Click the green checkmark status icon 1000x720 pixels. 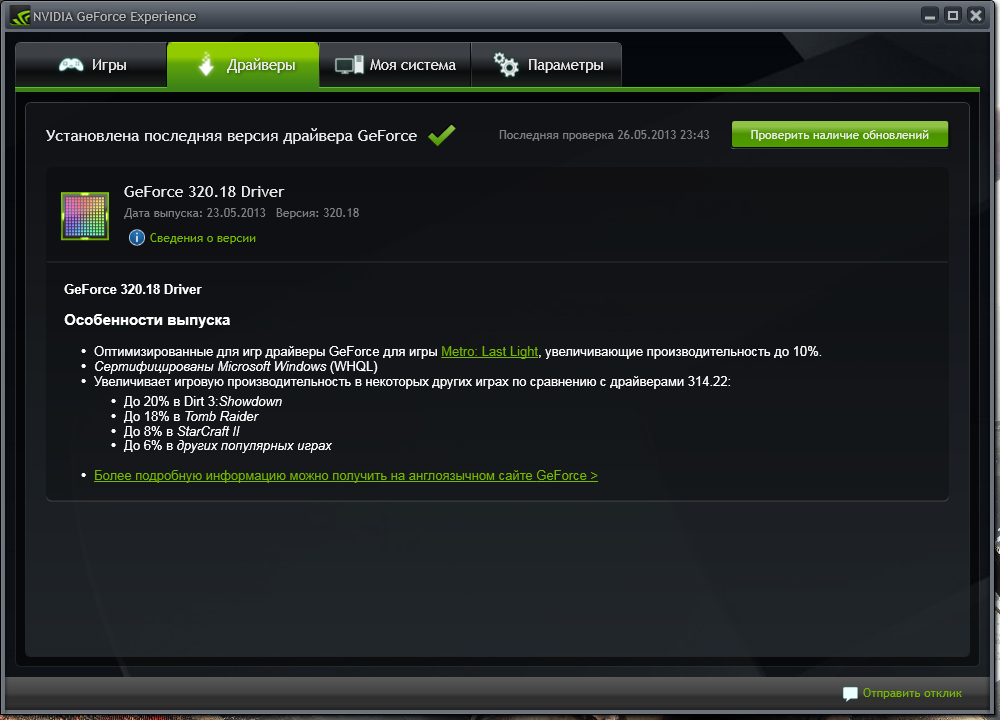[441, 135]
